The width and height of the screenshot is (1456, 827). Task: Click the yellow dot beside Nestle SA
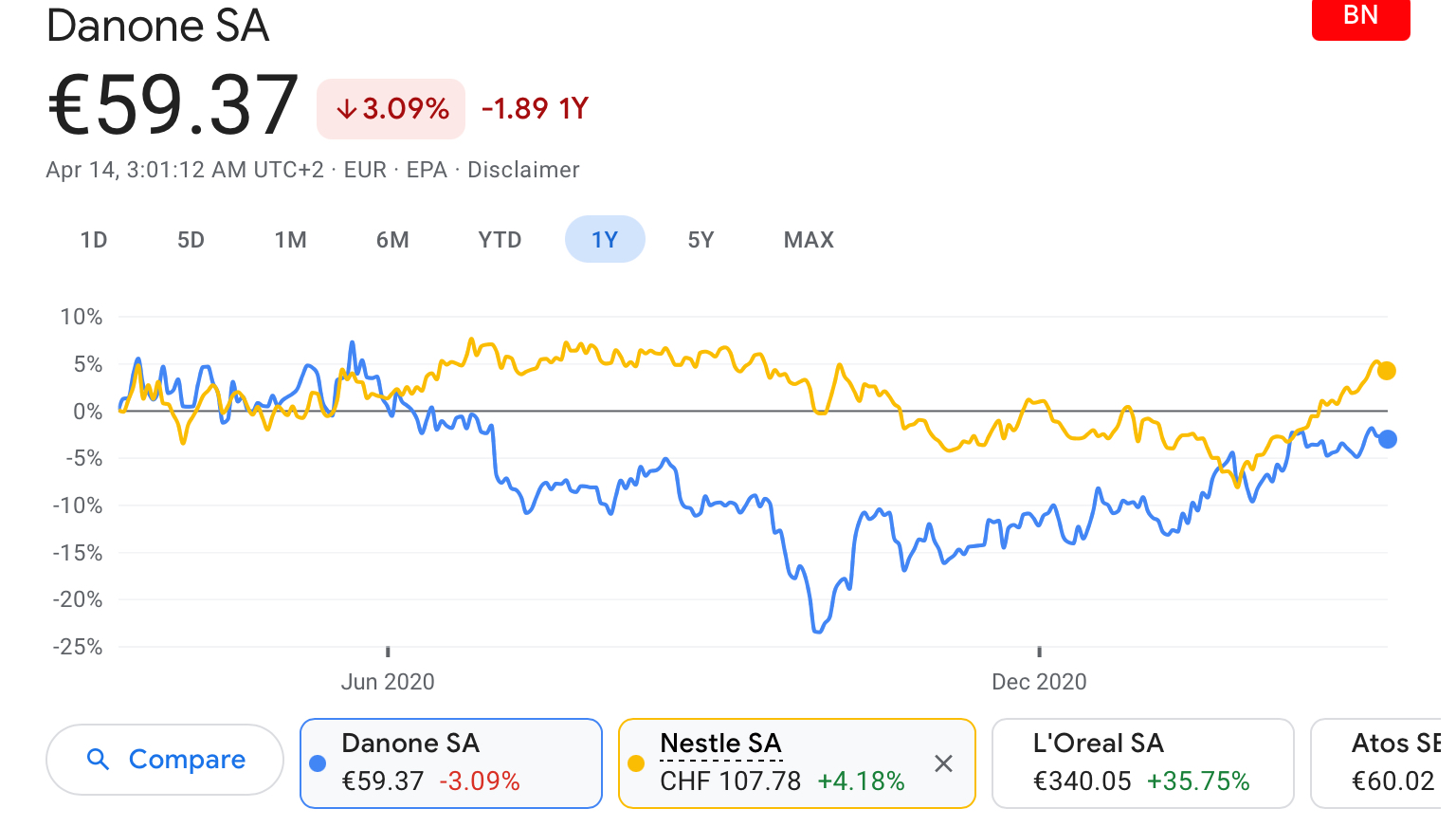coord(636,763)
